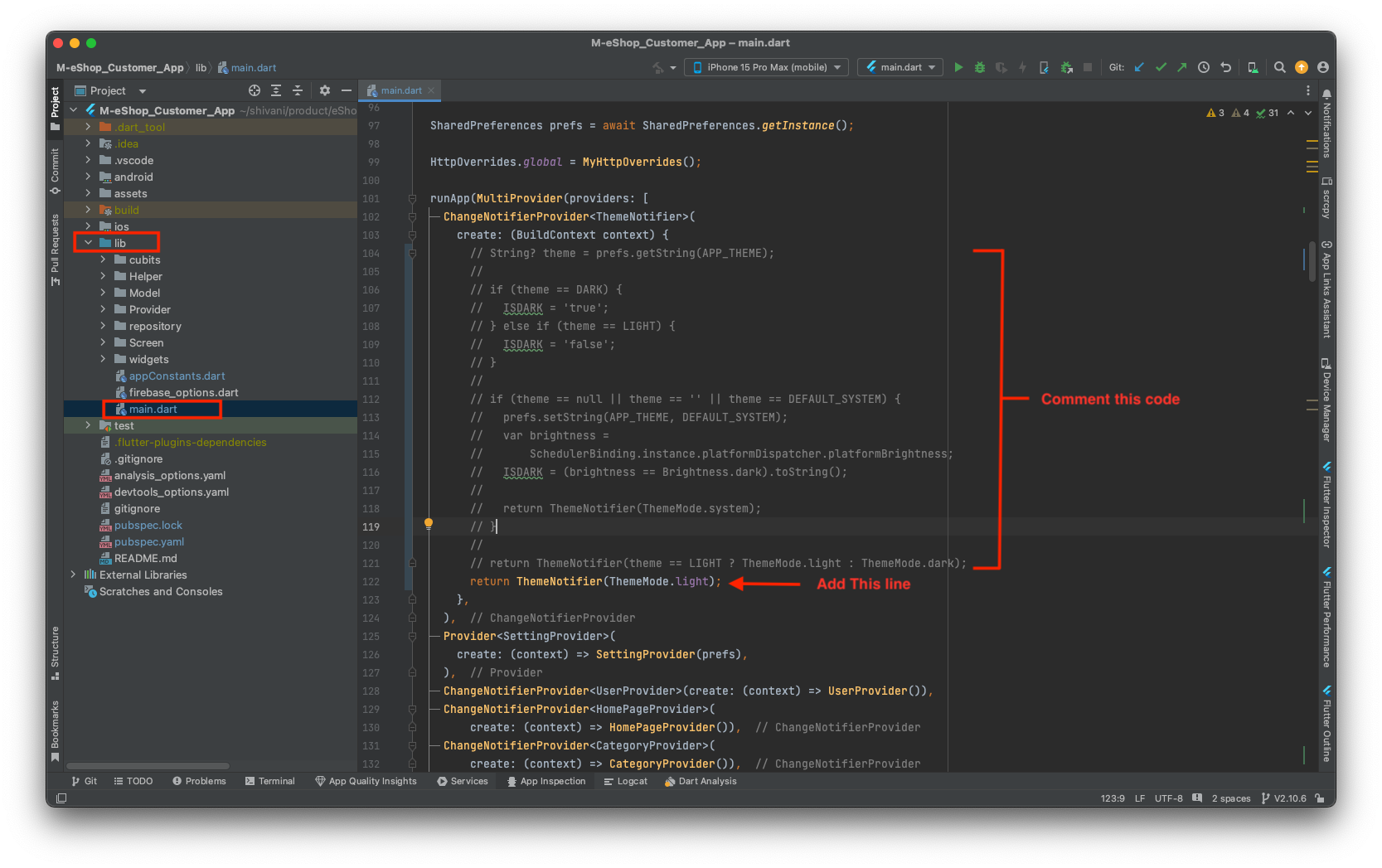1382x868 pixels.
Task: Push commits with the green Git arrow
Action: (1182, 67)
